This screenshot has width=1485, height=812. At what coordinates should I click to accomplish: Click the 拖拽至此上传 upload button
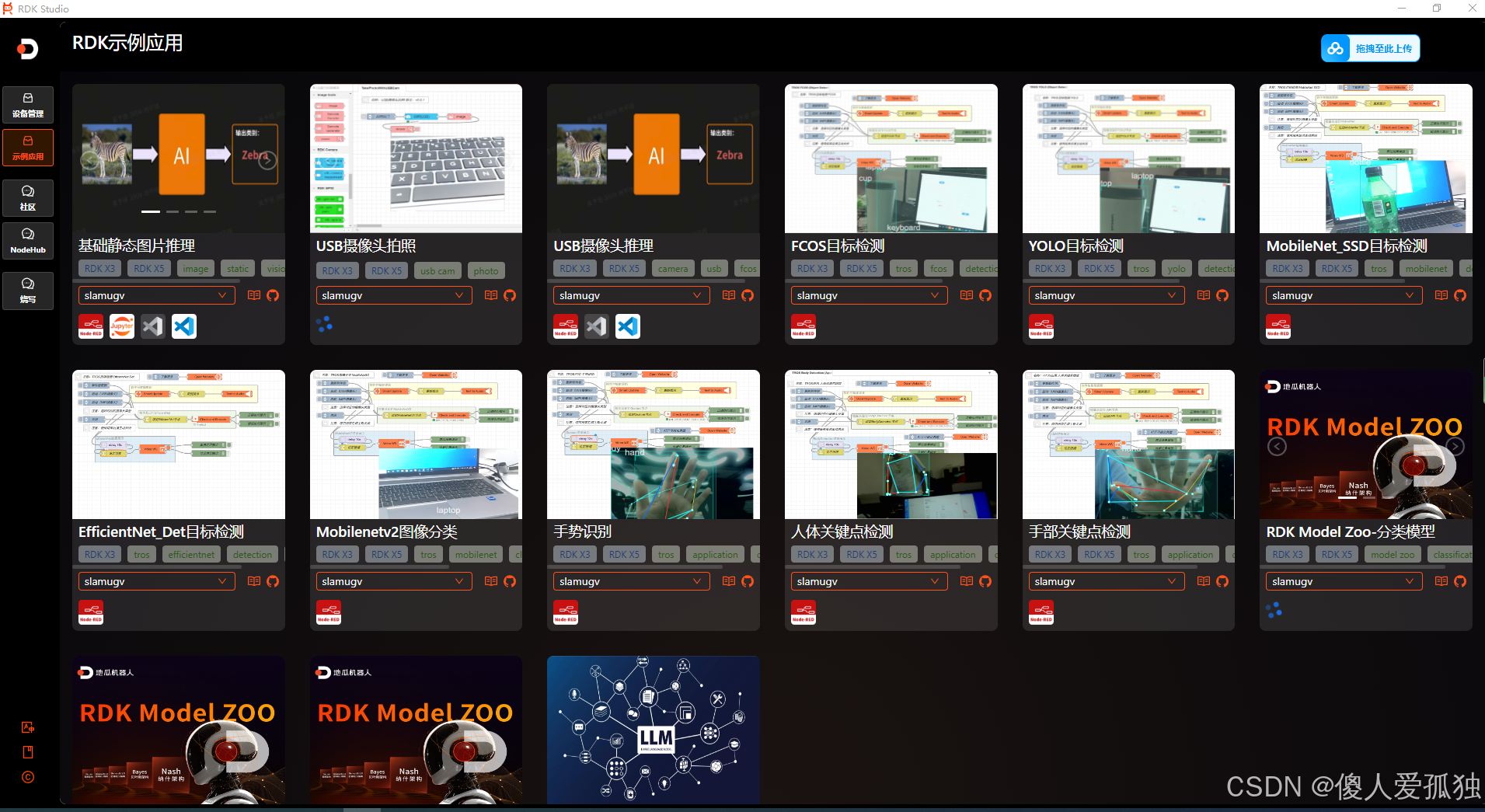click(x=1370, y=48)
